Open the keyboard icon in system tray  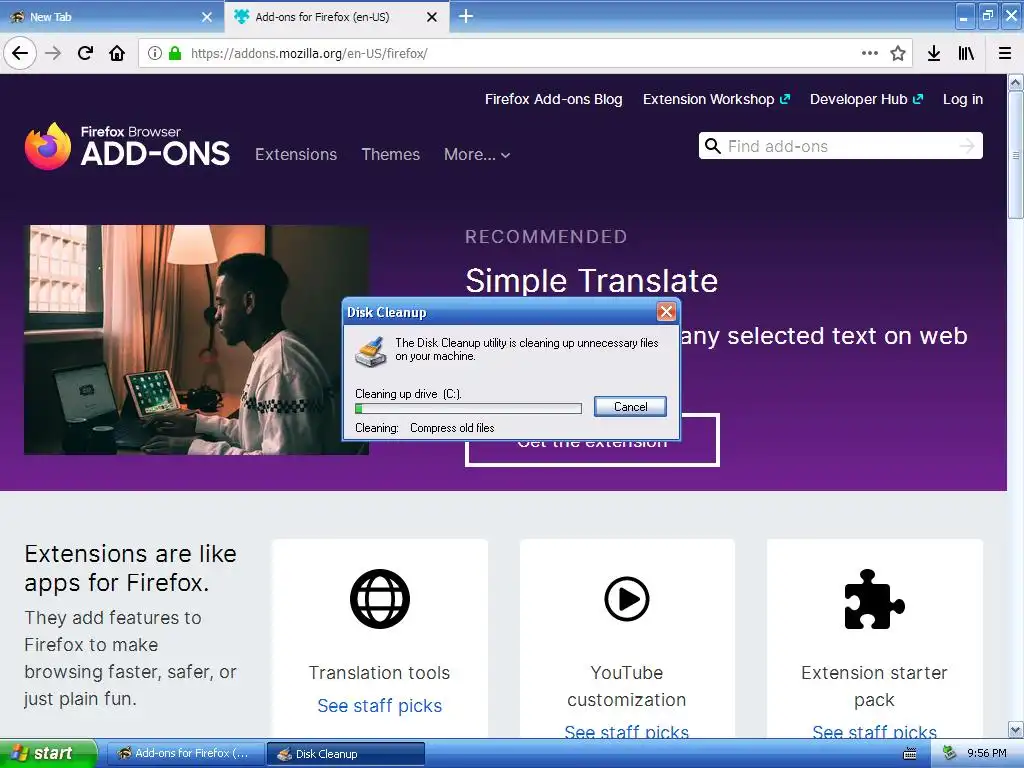tap(909, 754)
